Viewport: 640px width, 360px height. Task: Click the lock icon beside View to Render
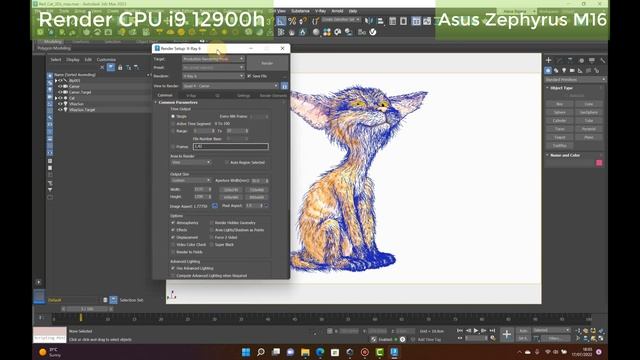pyautogui.click(x=284, y=86)
